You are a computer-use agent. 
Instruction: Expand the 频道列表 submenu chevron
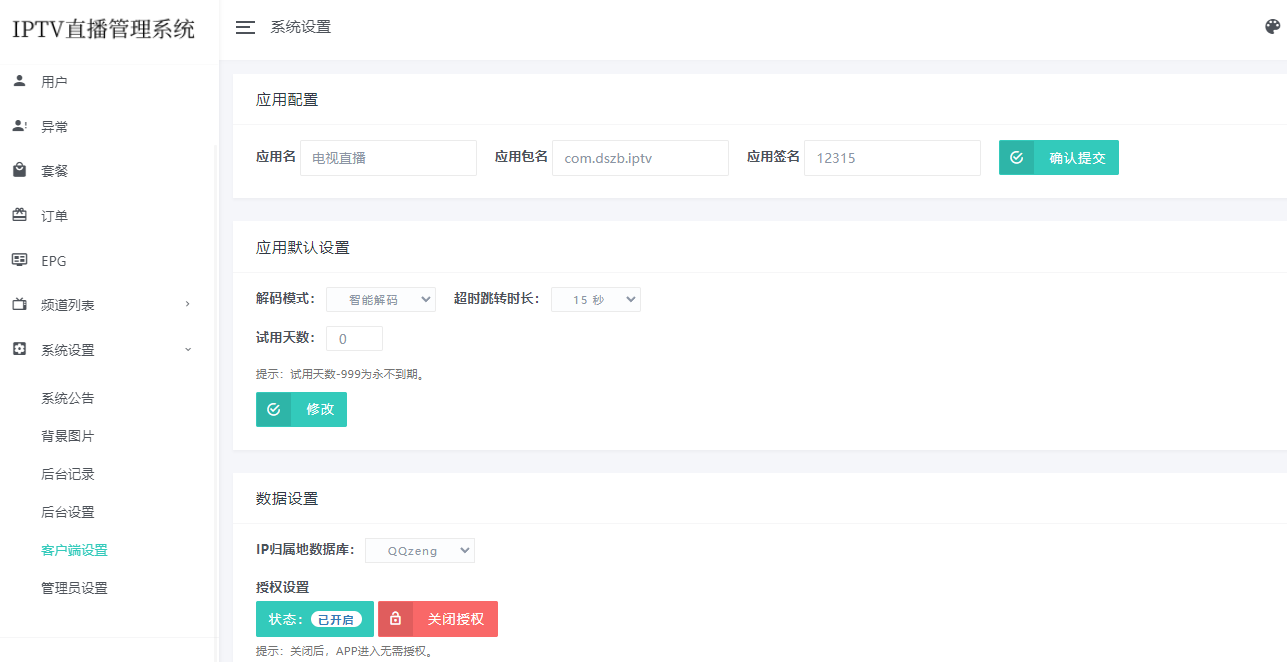188,305
